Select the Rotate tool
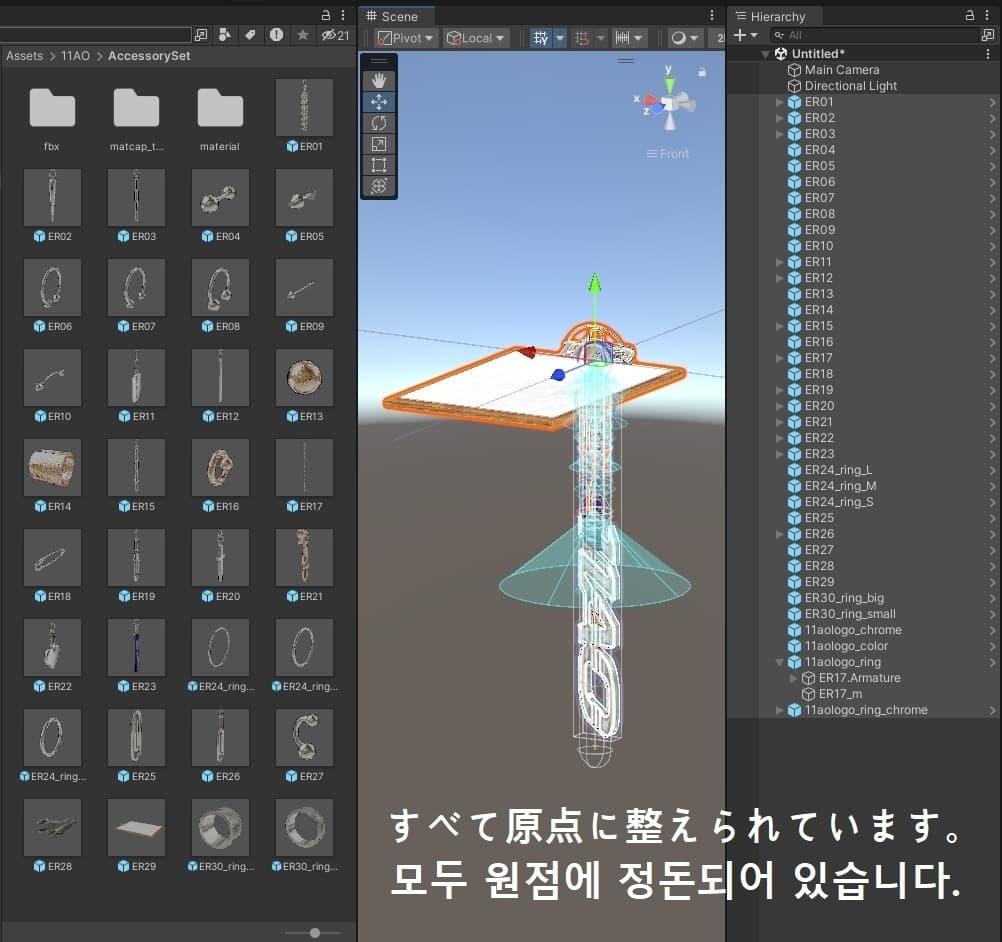Screen dimensions: 1002x942 [379, 123]
